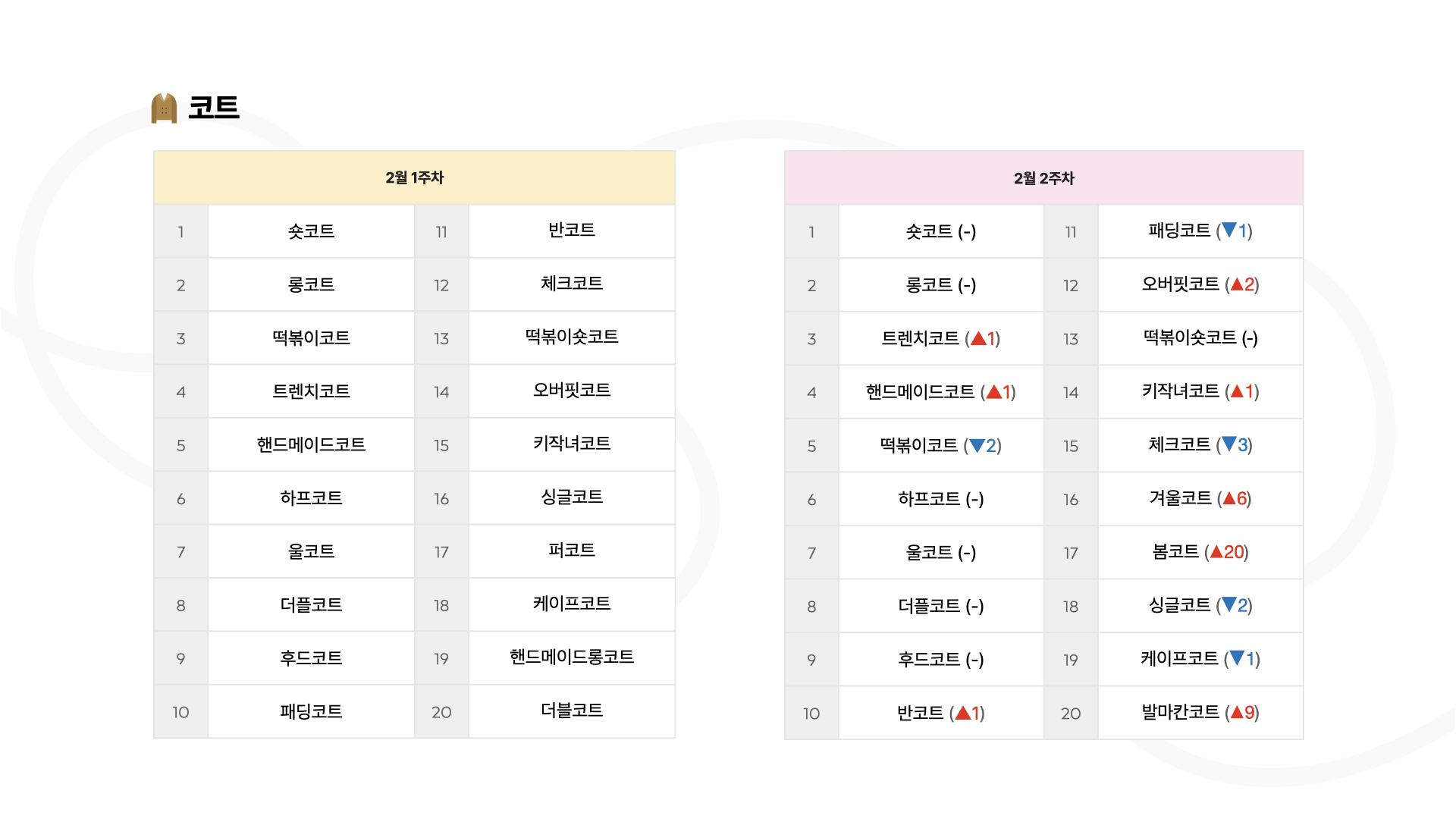Click the 코트 page title text
This screenshot has height=819, width=1456.
click(214, 107)
